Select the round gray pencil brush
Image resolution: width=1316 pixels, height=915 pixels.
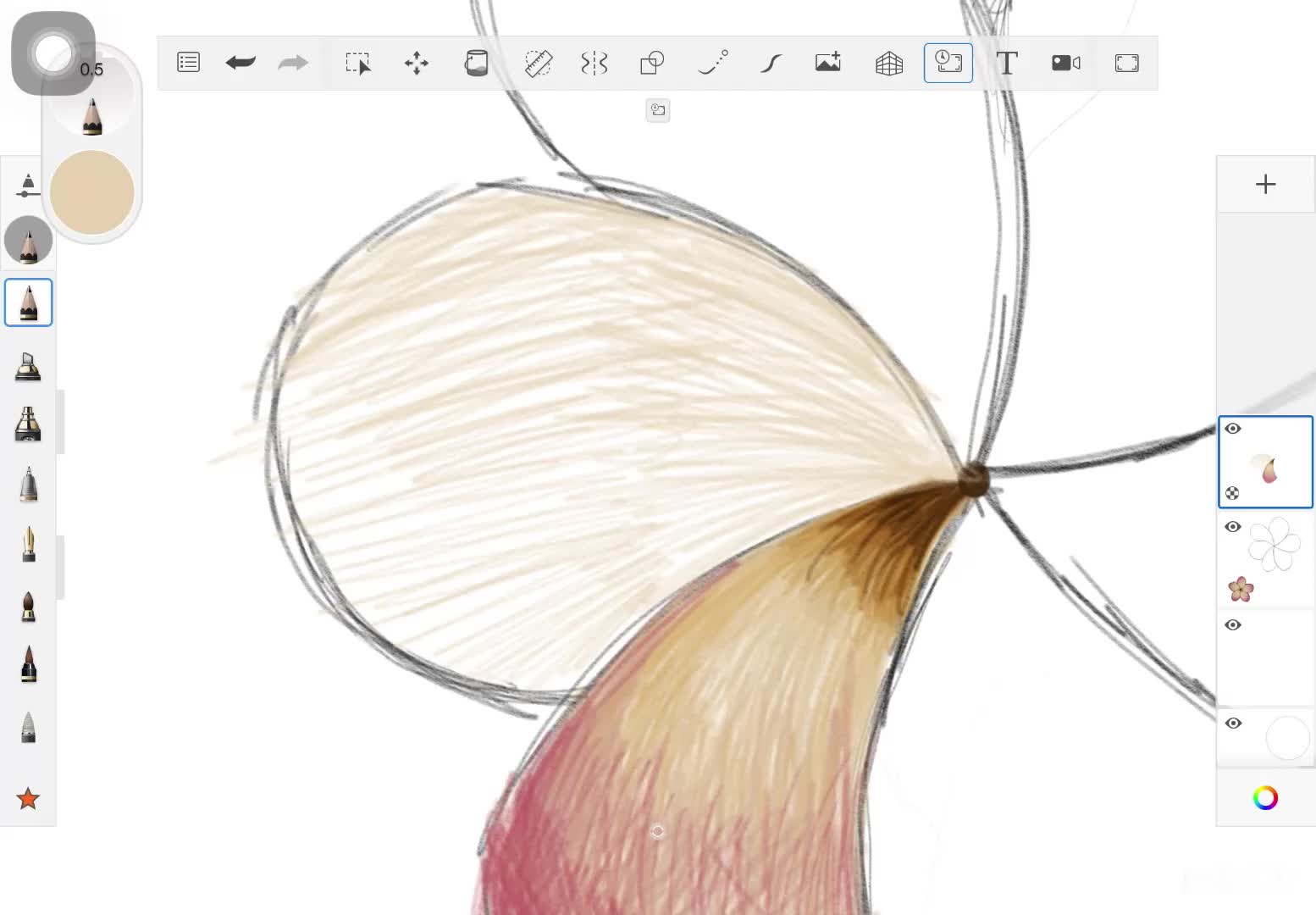click(x=29, y=241)
